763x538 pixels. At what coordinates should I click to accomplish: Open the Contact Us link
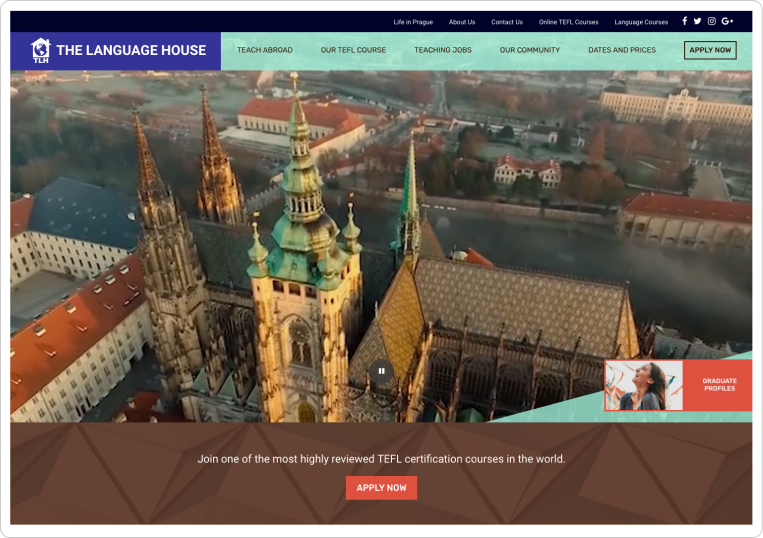(507, 22)
